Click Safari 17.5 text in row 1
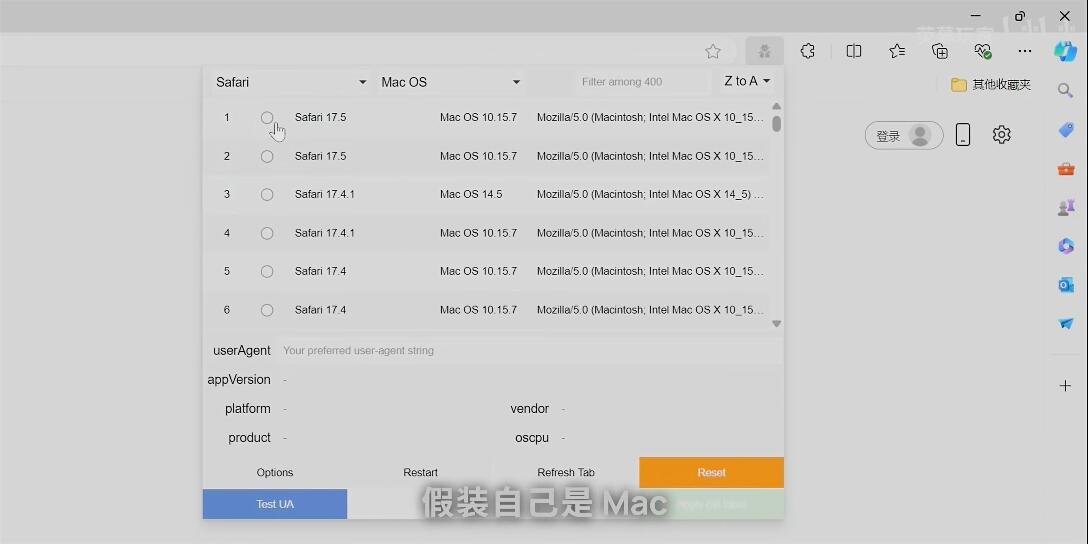Image resolution: width=1088 pixels, height=544 pixels. (320, 117)
